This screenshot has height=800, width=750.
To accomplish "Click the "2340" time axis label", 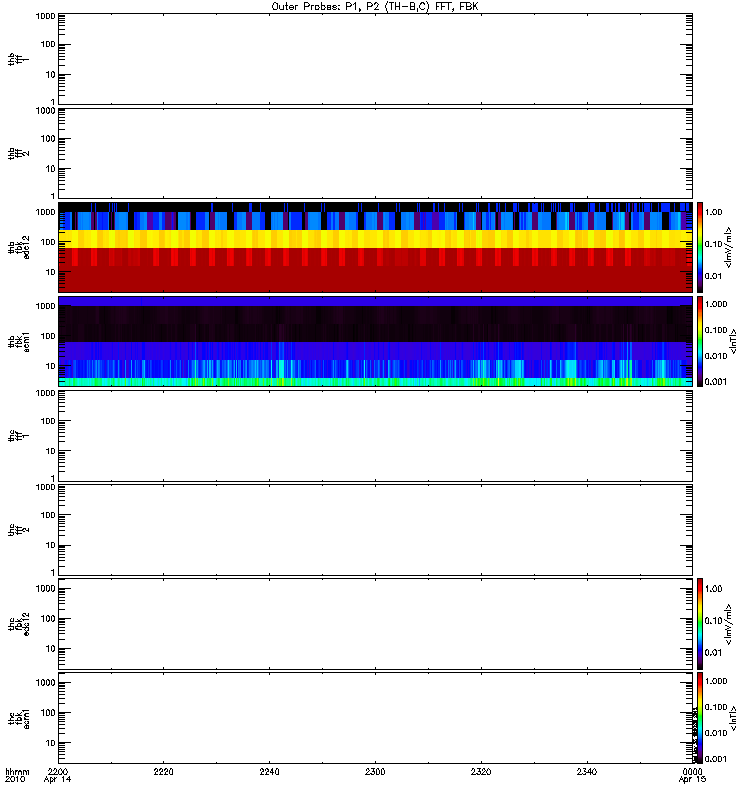I will [587, 771].
